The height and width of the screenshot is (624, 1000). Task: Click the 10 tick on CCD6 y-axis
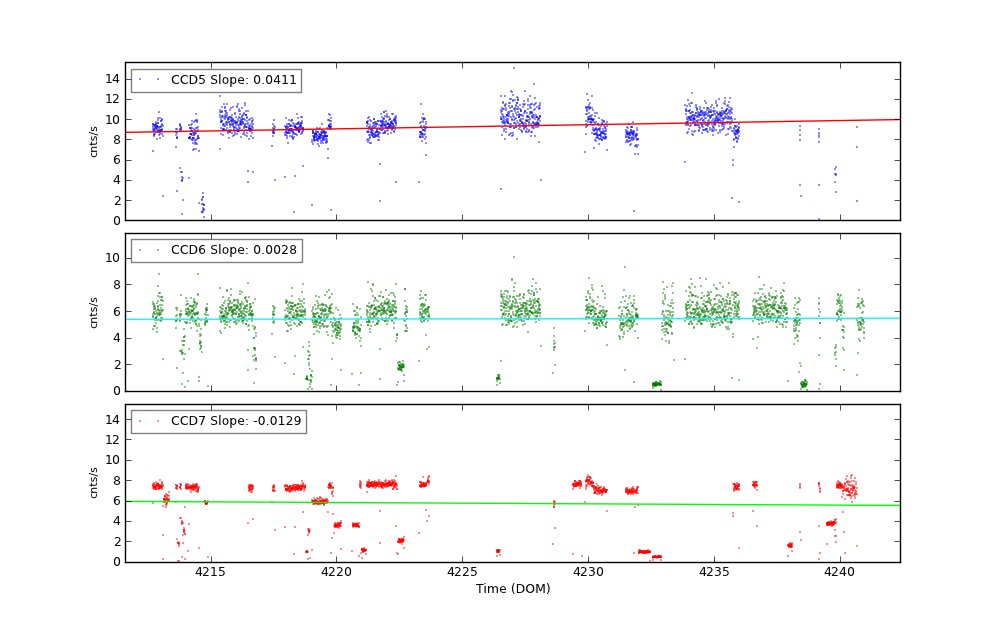[x=114, y=257]
